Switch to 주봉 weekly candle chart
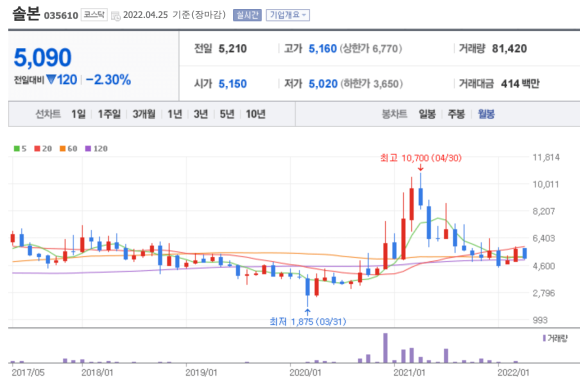580x388 pixels. pos(456,114)
